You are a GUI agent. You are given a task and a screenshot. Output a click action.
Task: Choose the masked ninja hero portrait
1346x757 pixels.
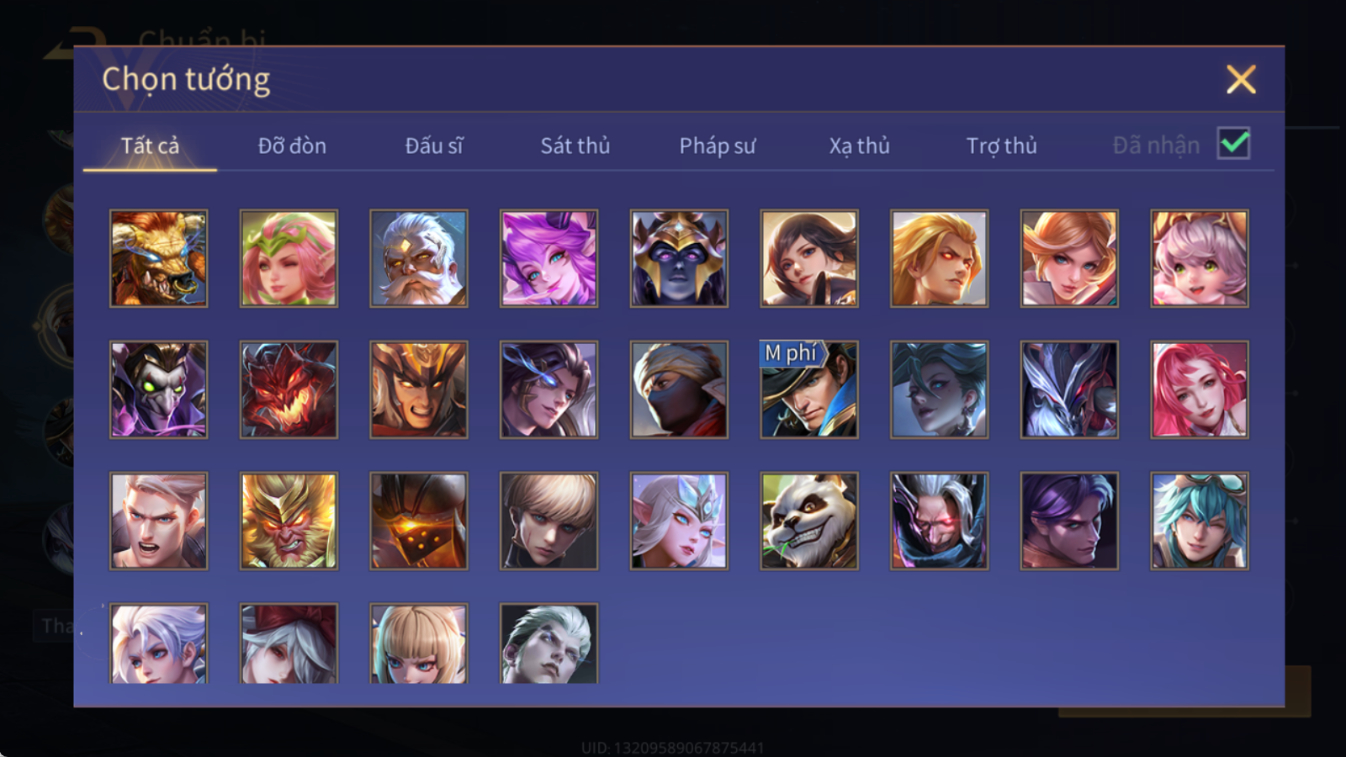point(679,390)
